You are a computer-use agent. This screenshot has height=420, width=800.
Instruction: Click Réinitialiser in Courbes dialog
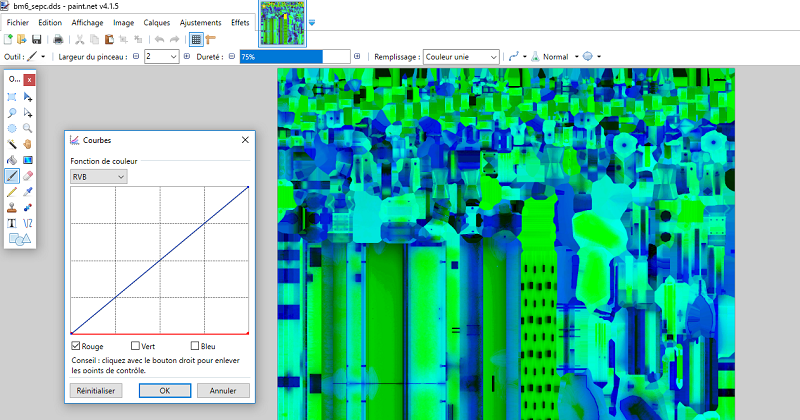coord(96,390)
